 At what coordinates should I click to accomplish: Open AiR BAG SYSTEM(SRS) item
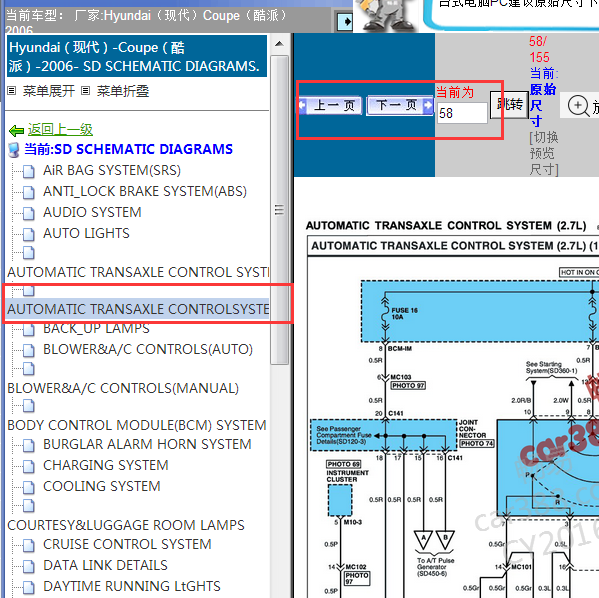(x=112, y=170)
